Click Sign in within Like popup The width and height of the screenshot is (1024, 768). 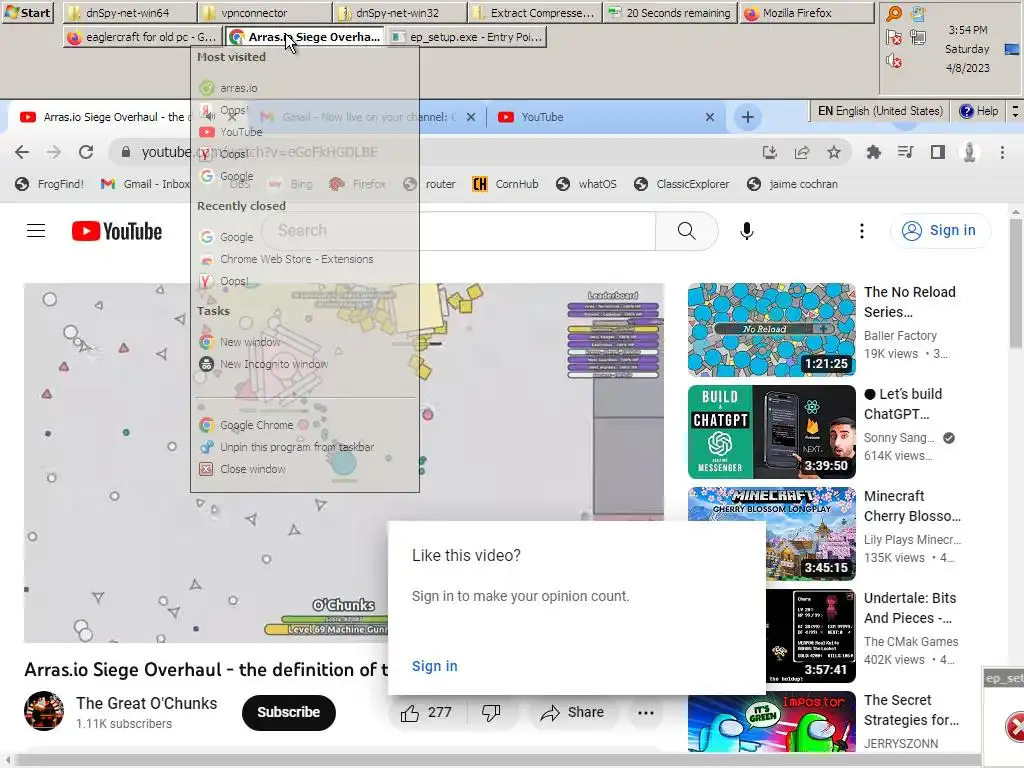[x=434, y=666]
